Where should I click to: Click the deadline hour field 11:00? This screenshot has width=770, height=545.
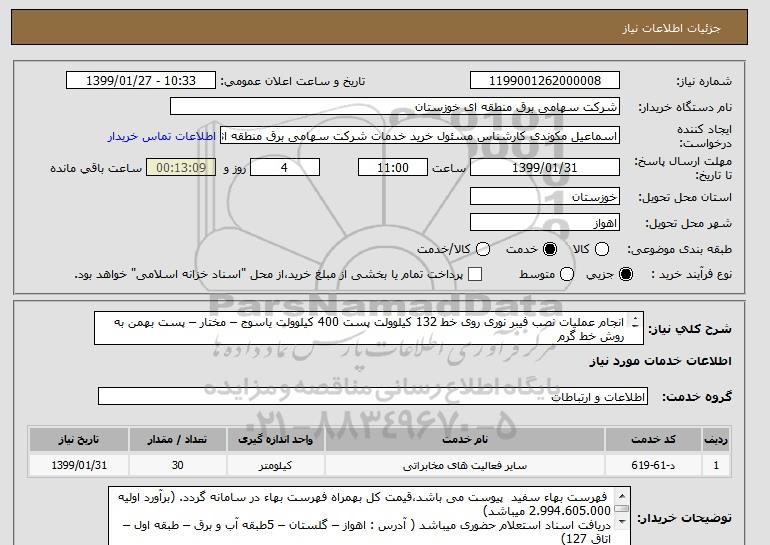(x=393, y=167)
